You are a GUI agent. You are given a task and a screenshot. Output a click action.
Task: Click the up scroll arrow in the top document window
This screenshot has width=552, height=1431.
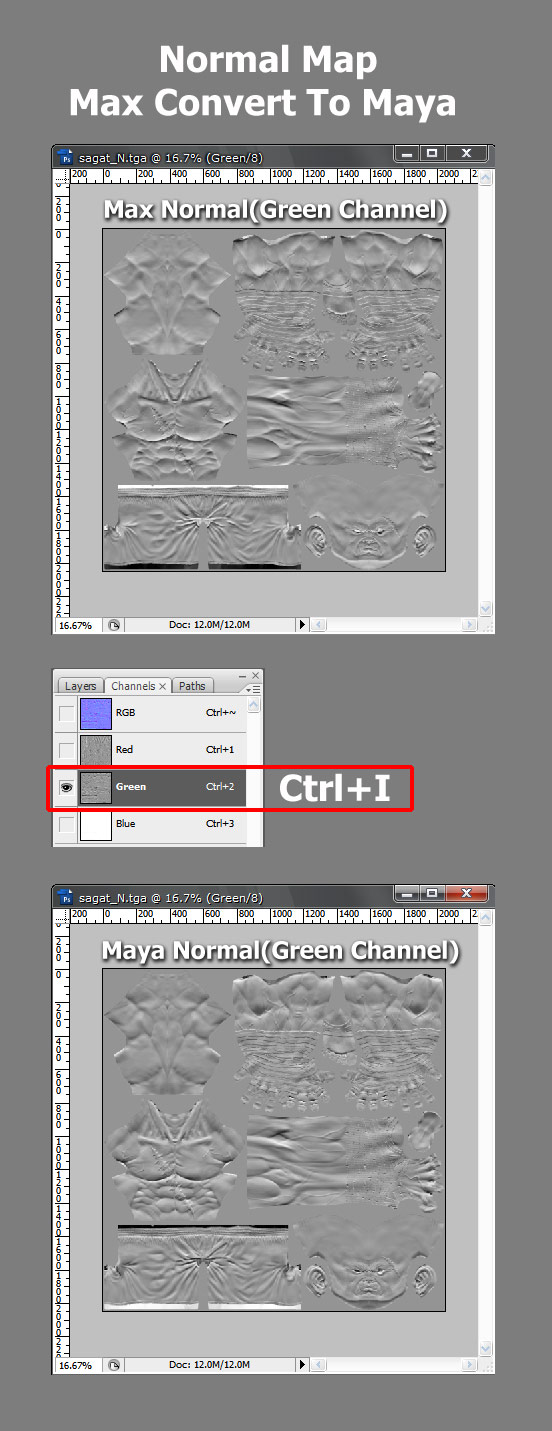click(x=486, y=178)
